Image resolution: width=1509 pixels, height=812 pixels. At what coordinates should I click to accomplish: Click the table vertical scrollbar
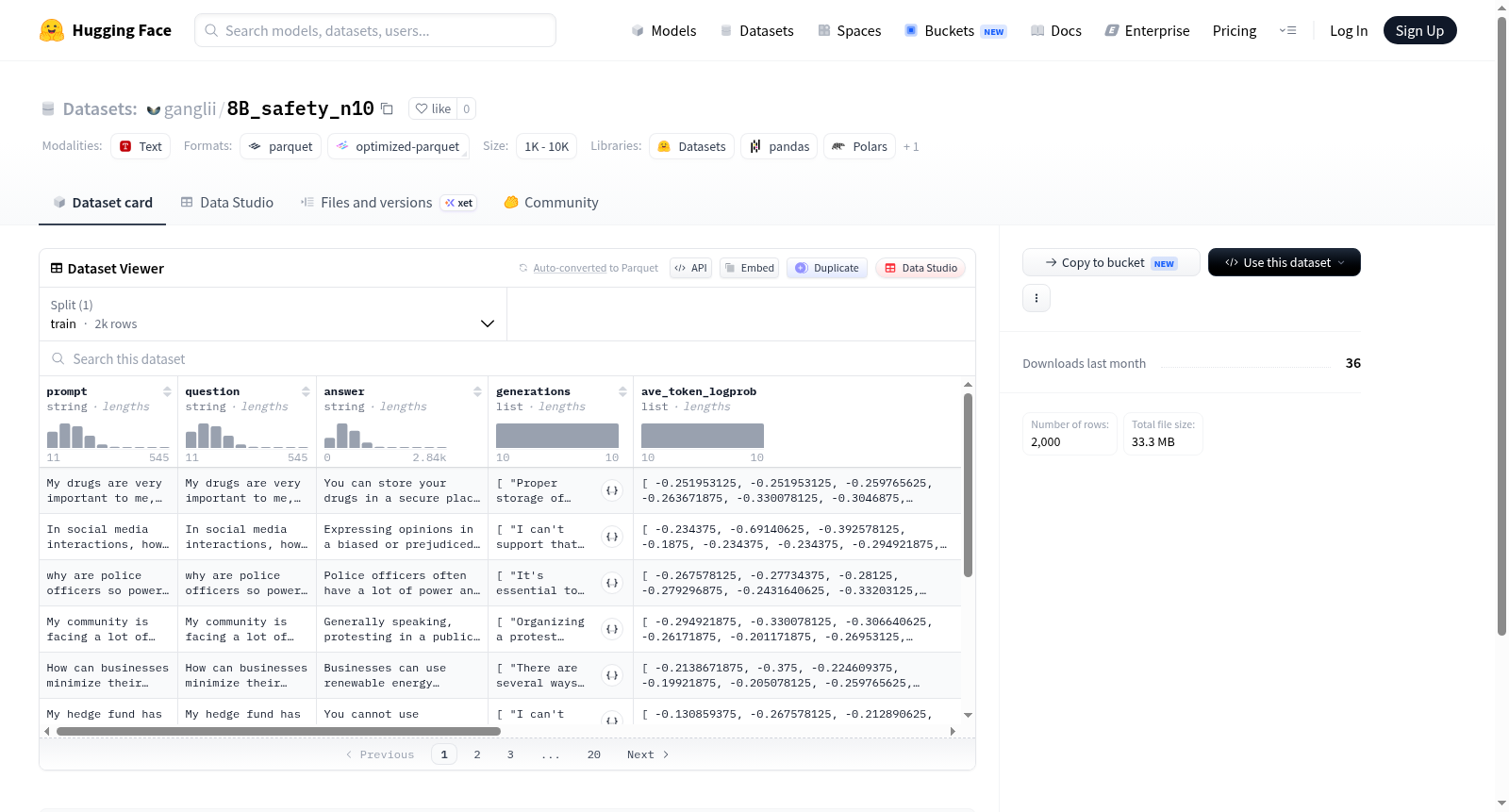968,485
